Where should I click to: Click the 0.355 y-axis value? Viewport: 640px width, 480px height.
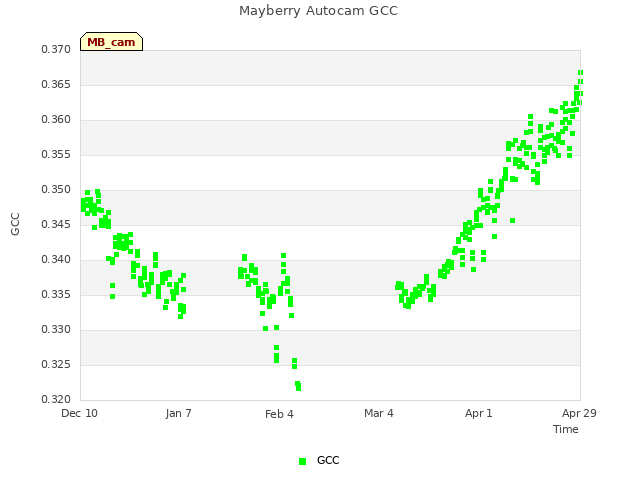(x=56, y=155)
